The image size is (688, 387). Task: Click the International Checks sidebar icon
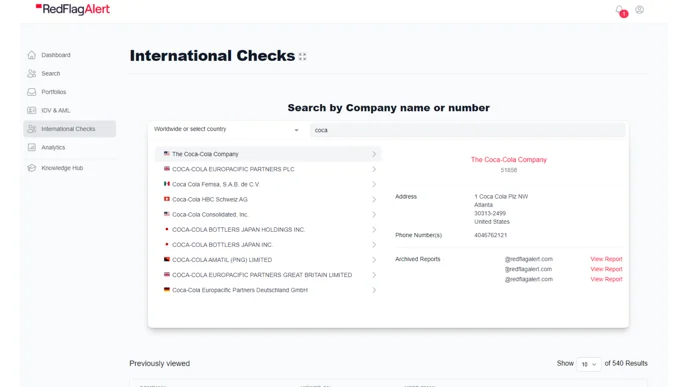(x=32, y=129)
